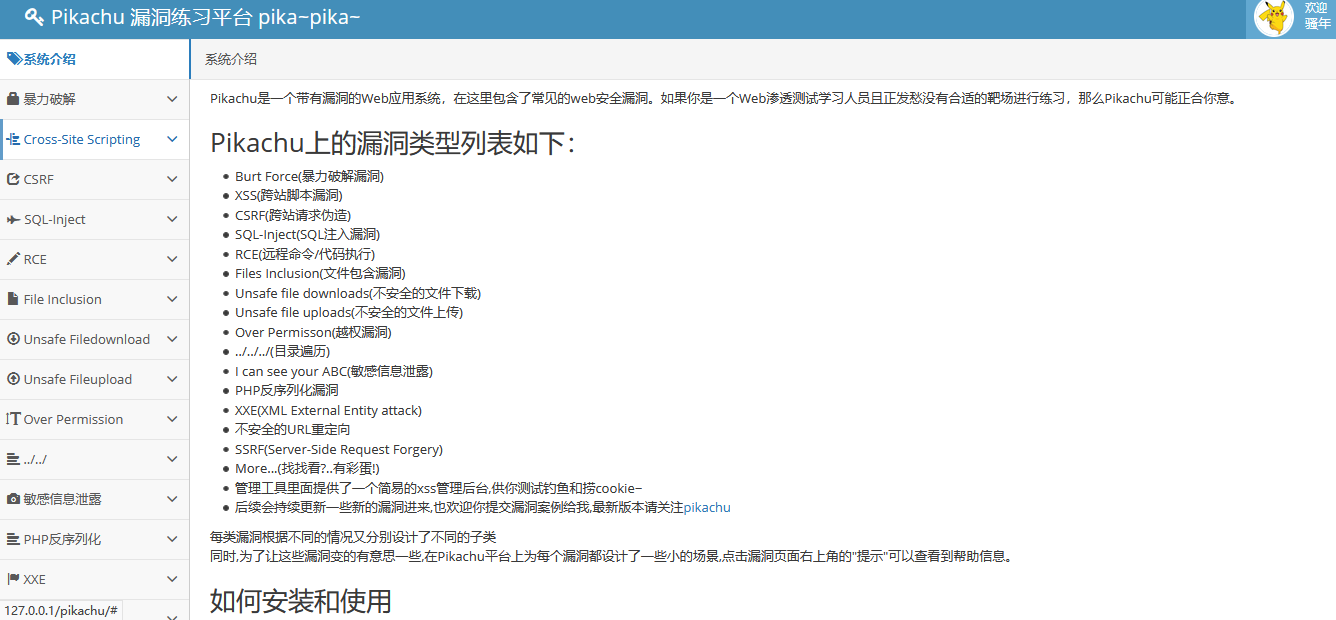1336x620 pixels.
Task: Click list item XXE(XML External Entity attack)
Action: pyautogui.click(x=328, y=410)
